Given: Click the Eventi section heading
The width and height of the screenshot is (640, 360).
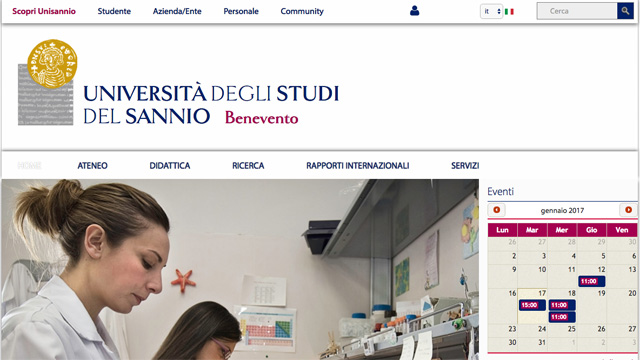Looking at the screenshot, I should (x=500, y=191).
